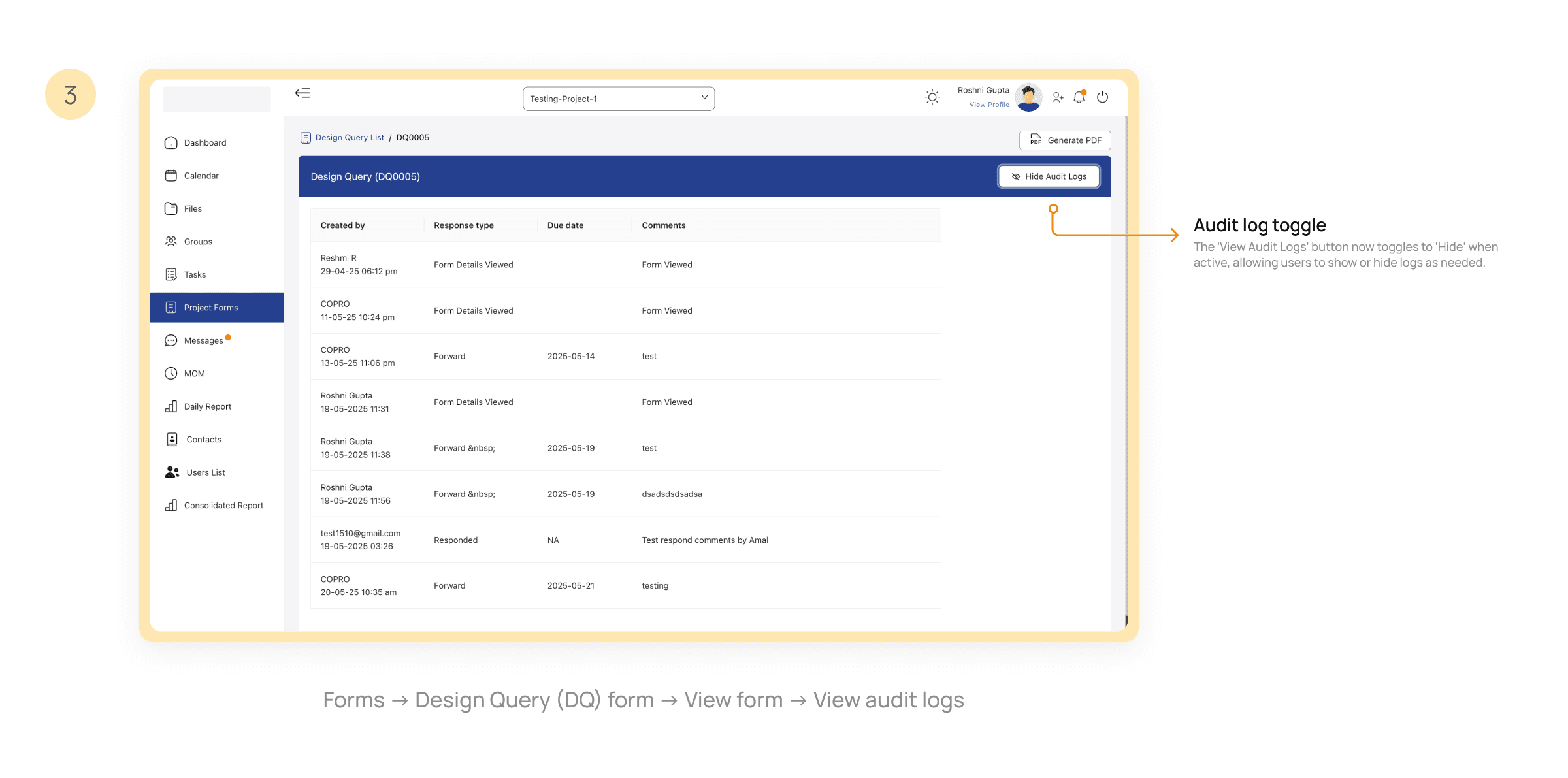
Task: Click Roshni Gupta's profile avatar
Action: [x=1028, y=97]
